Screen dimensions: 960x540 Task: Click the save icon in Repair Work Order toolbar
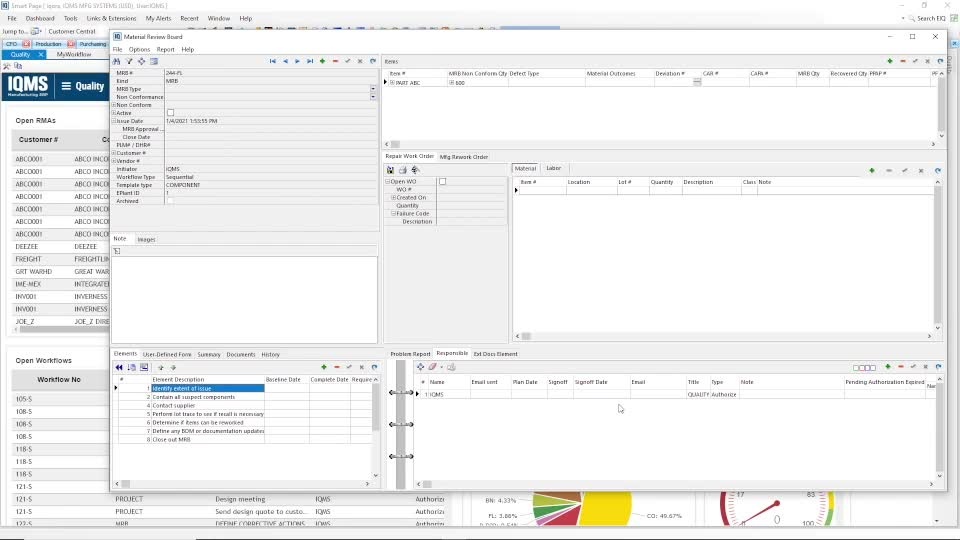390,170
